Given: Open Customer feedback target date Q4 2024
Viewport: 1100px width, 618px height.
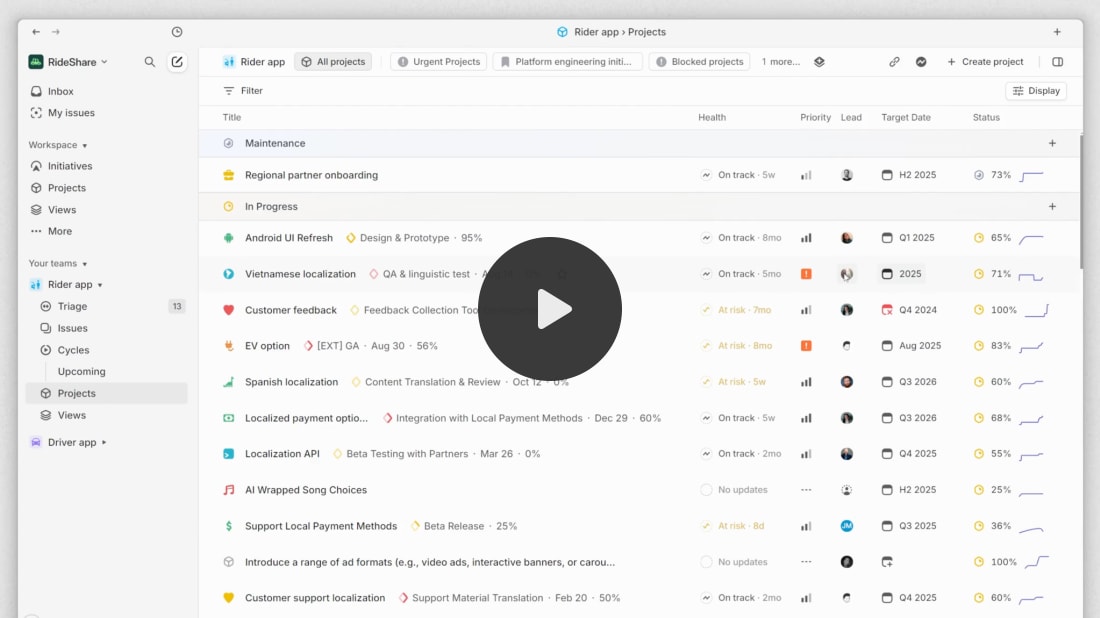Looking at the screenshot, I should (908, 309).
